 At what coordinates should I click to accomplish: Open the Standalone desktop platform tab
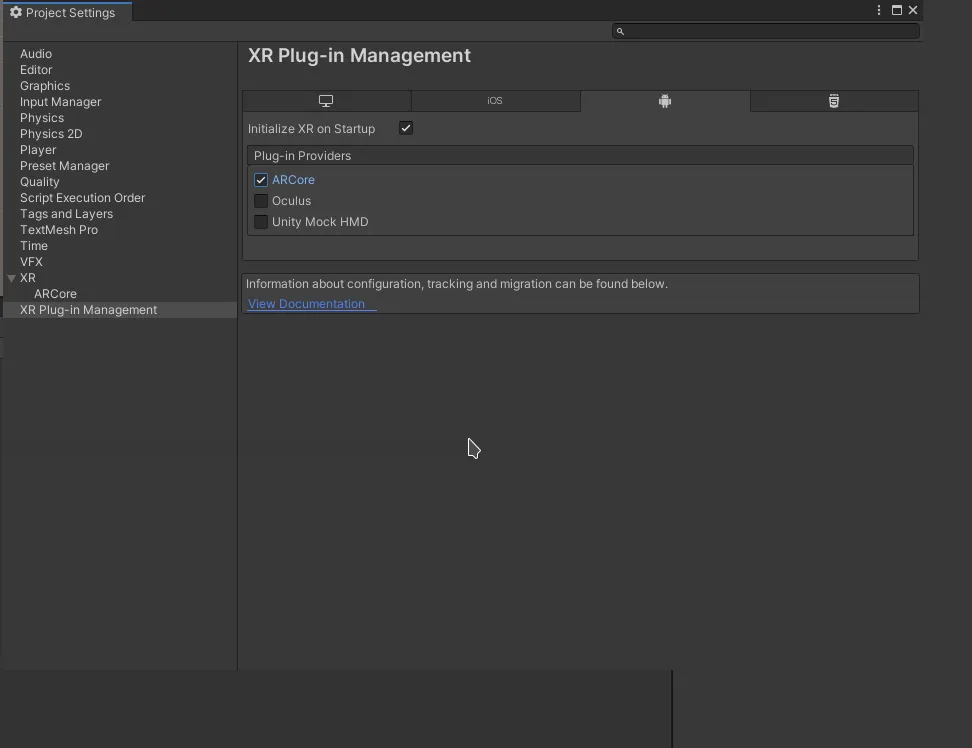pos(327,101)
